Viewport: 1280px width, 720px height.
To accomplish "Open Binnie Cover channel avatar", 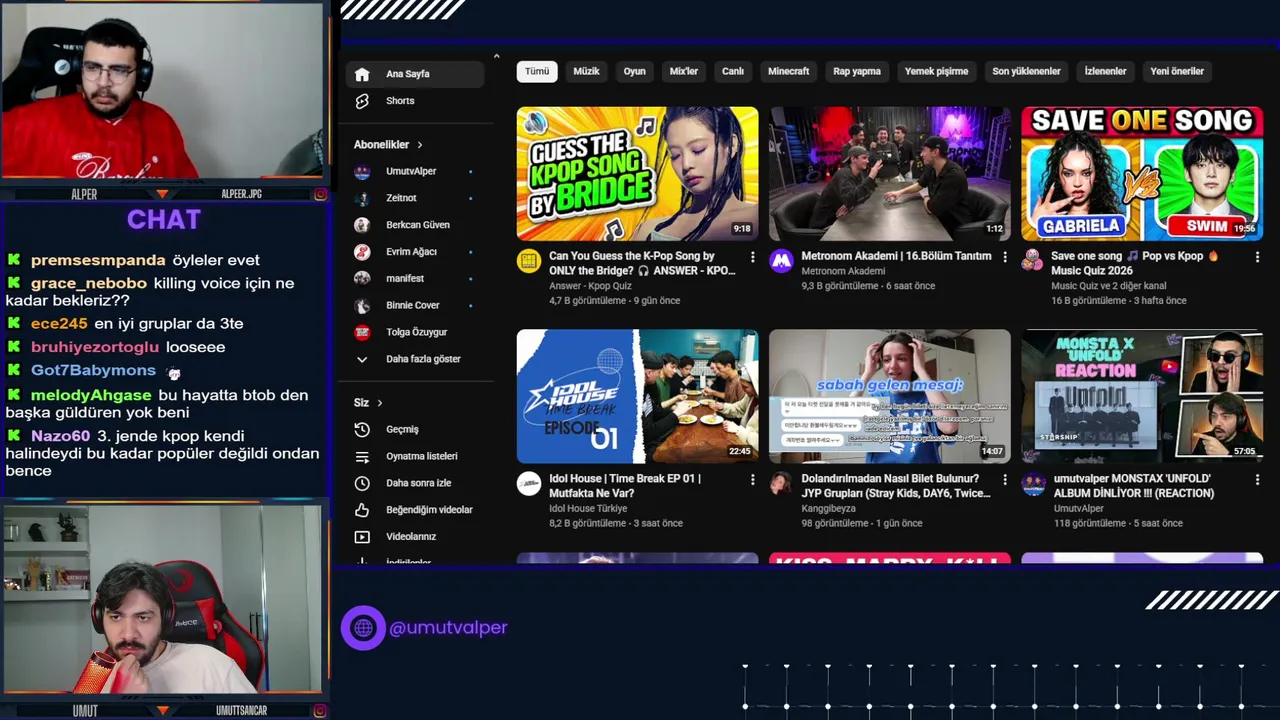I will pyautogui.click(x=362, y=305).
